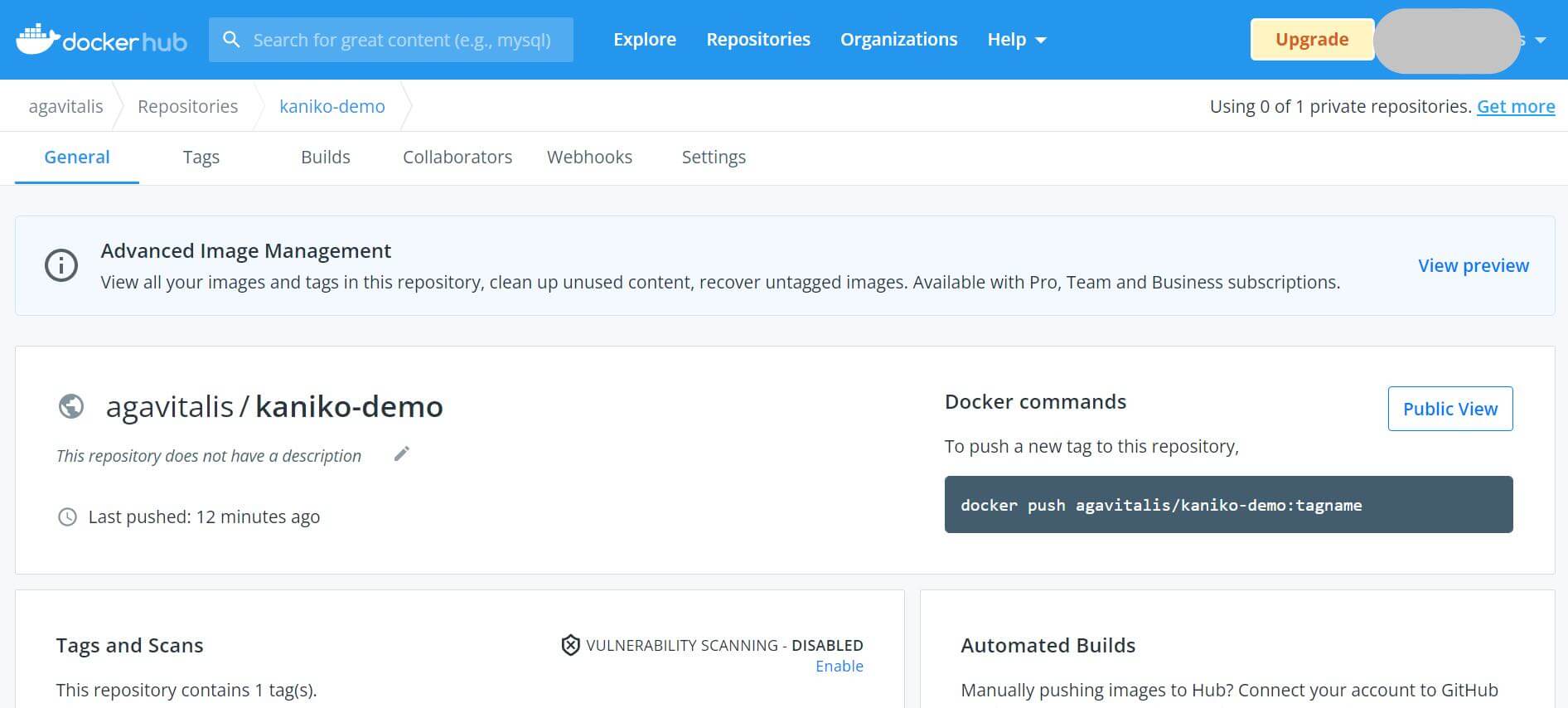The image size is (1568, 708).
Task: Switch to the Builds tab
Action: [x=326, y=158]
